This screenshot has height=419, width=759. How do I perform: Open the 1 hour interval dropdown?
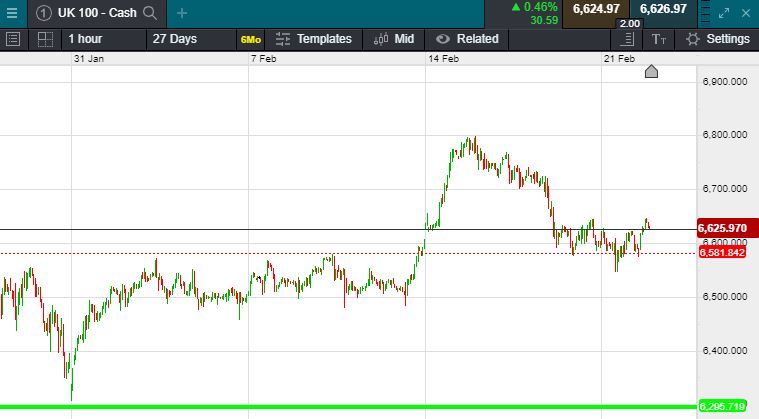(85, 39)
